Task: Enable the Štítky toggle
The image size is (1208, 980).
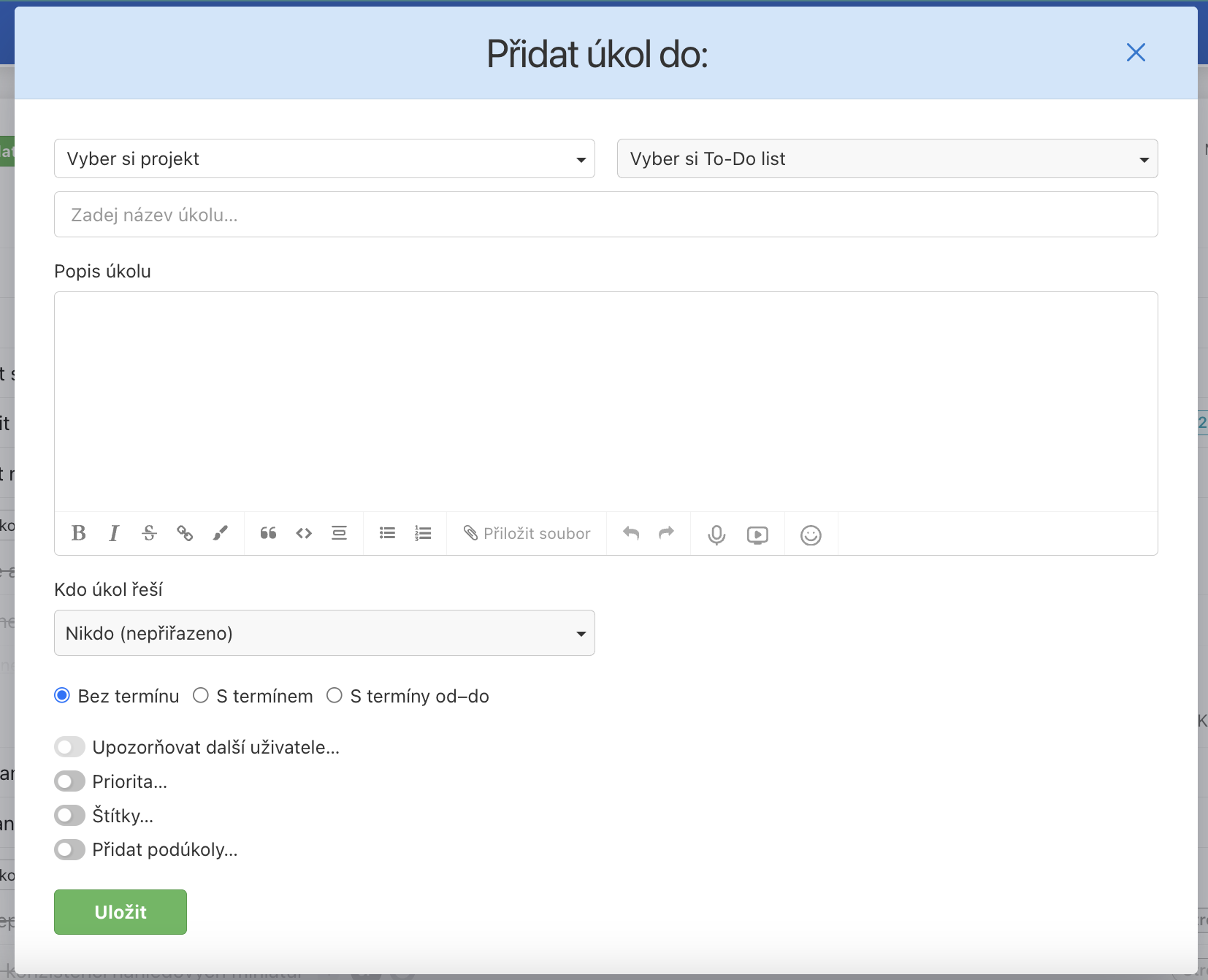Action: (69, 815)
